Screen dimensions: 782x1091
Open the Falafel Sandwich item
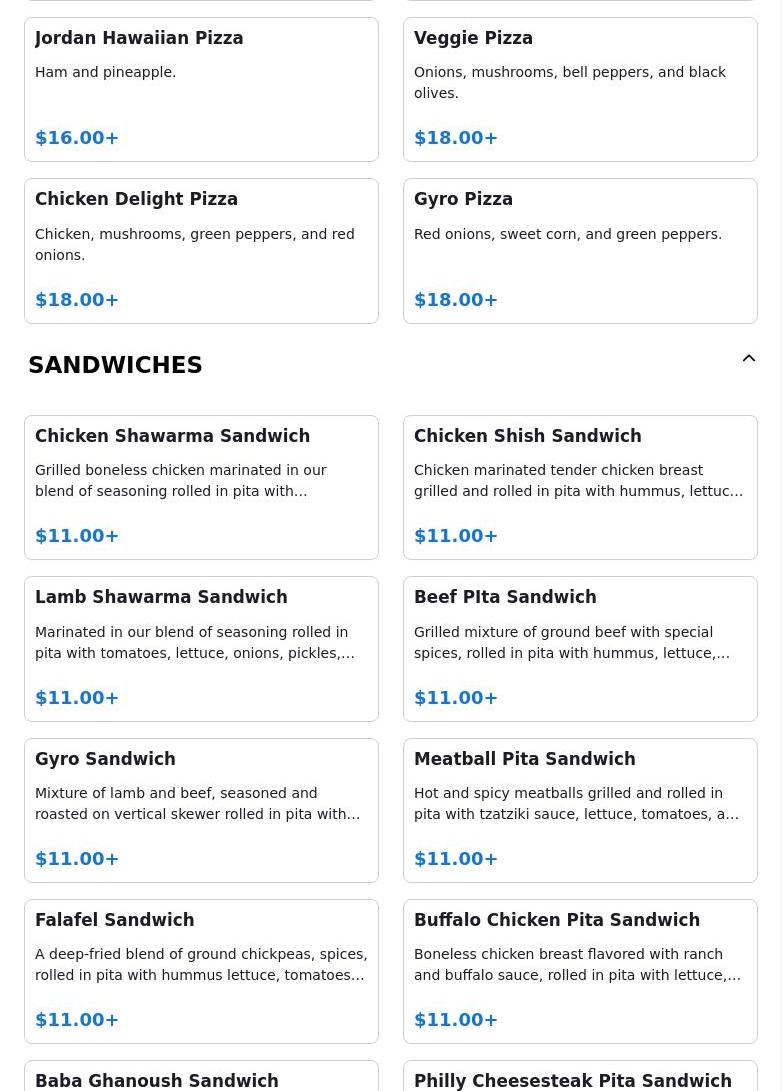[x=201, y=971]
